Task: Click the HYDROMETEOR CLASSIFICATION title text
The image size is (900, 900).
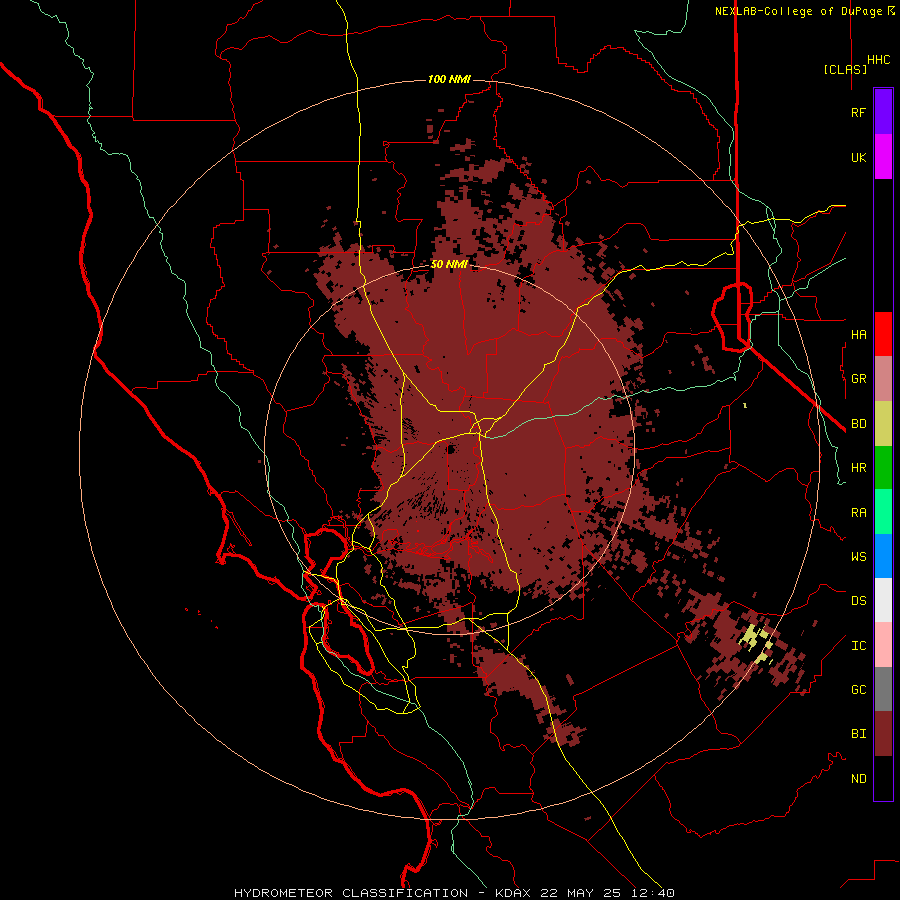Action: click(x=351, y=893)
